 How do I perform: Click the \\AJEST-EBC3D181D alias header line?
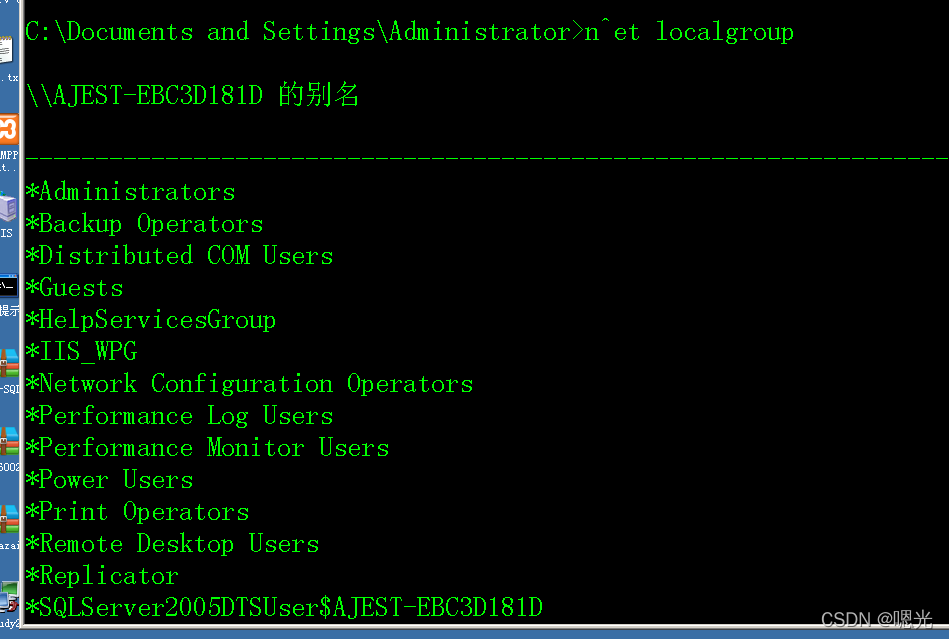[x=192, y=95]
